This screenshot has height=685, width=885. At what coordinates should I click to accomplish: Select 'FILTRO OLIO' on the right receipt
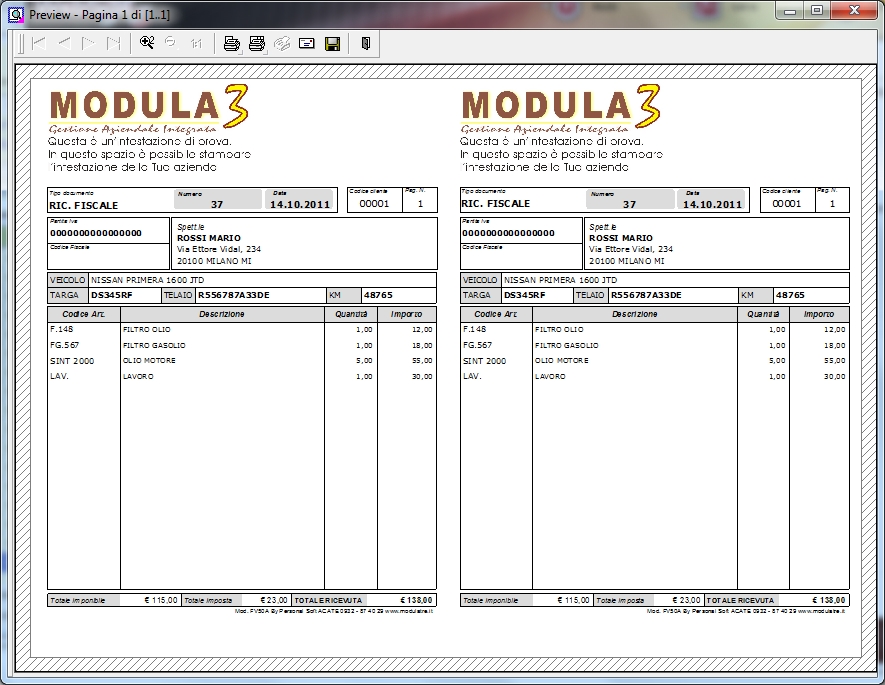559,330
